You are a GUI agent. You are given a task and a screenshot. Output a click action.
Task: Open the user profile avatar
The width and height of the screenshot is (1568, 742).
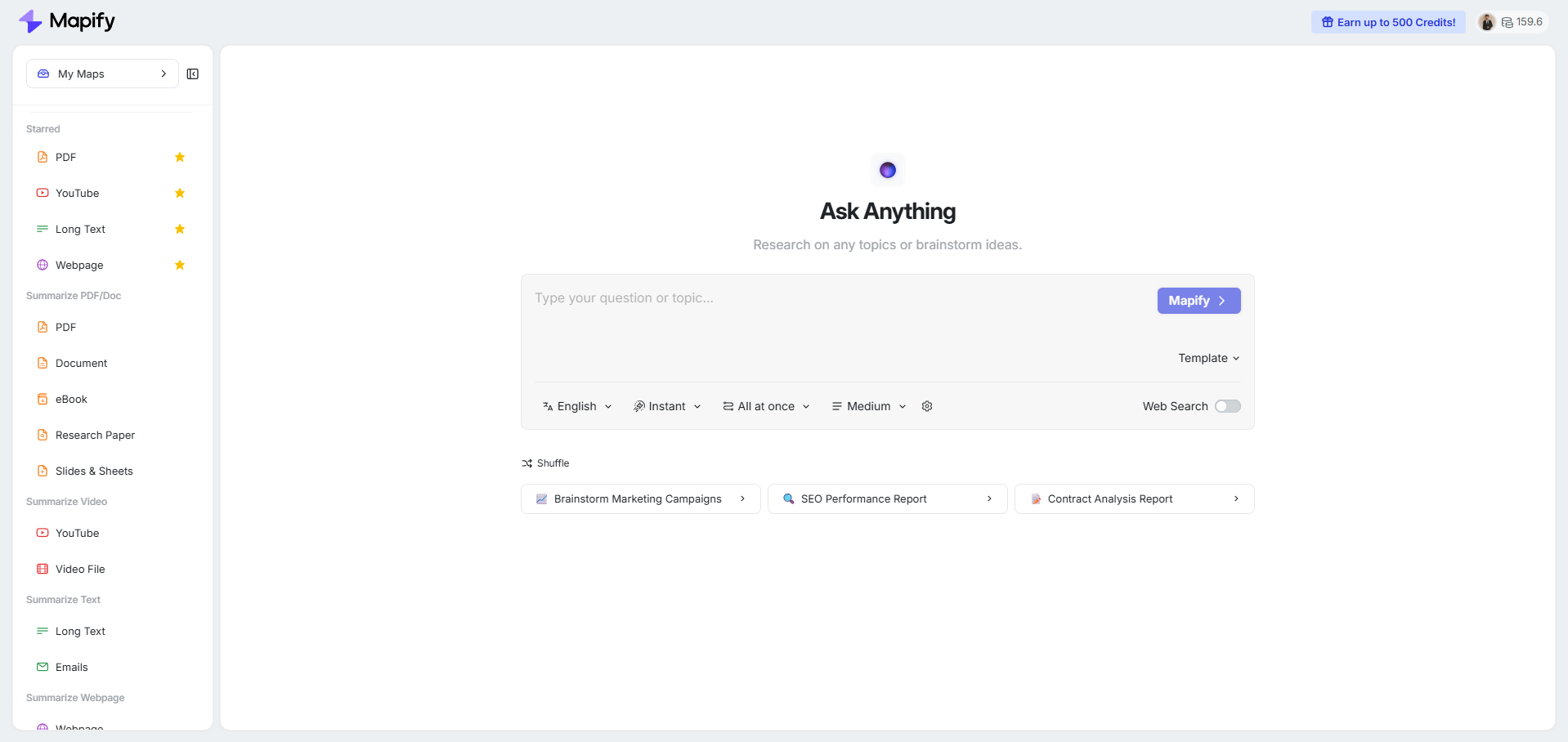(1487, 22)
